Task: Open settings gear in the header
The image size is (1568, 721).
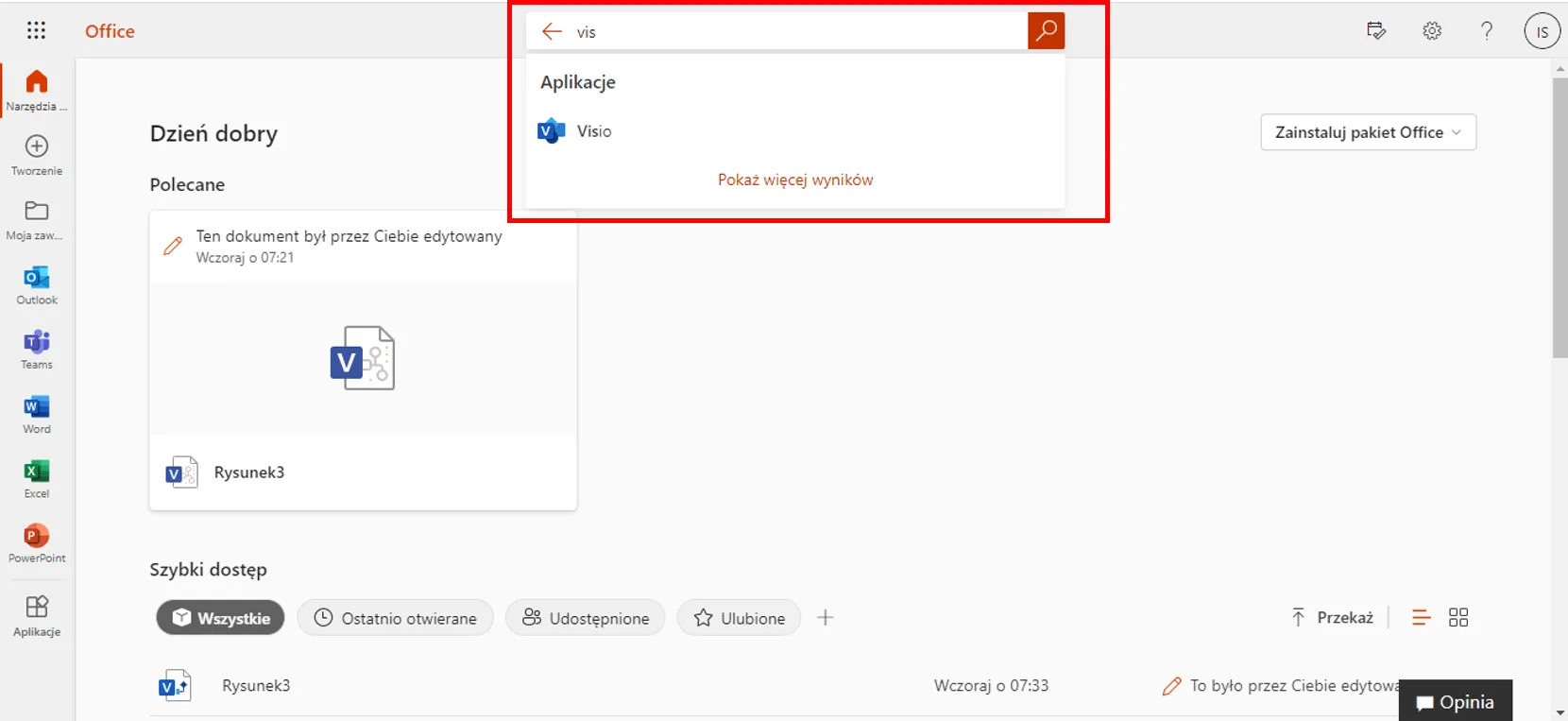Action: point(1432,31)
